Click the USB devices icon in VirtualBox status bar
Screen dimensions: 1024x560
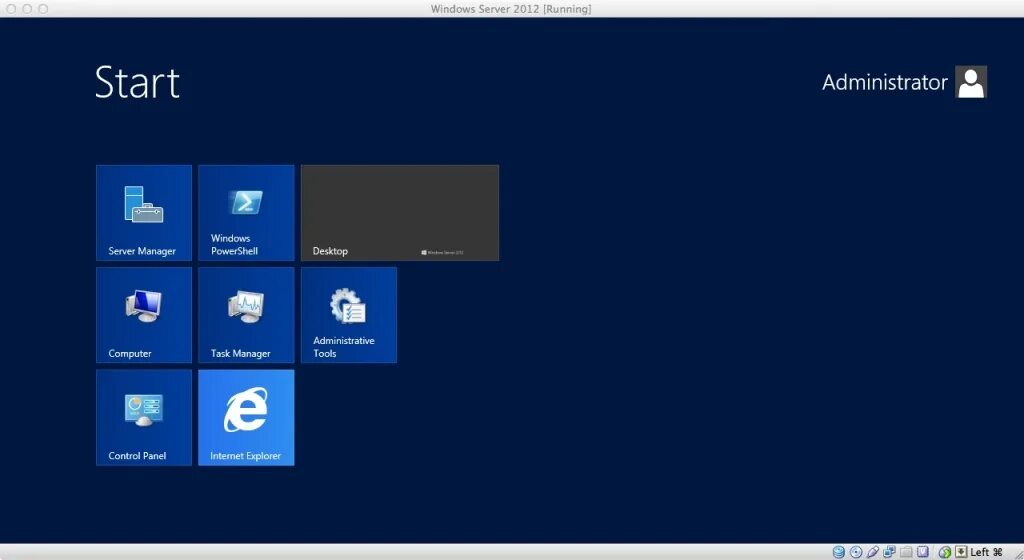[873, 552]
